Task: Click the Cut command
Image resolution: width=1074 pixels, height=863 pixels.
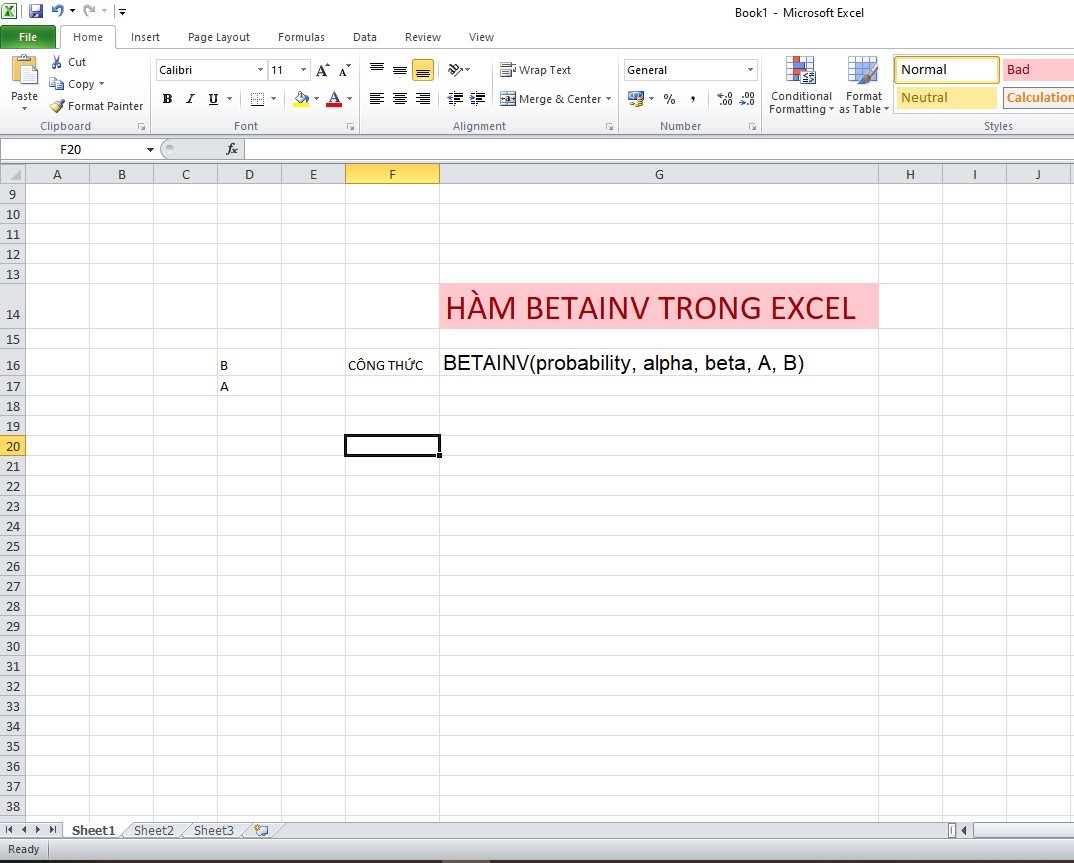Action: (x=68, y=61)
